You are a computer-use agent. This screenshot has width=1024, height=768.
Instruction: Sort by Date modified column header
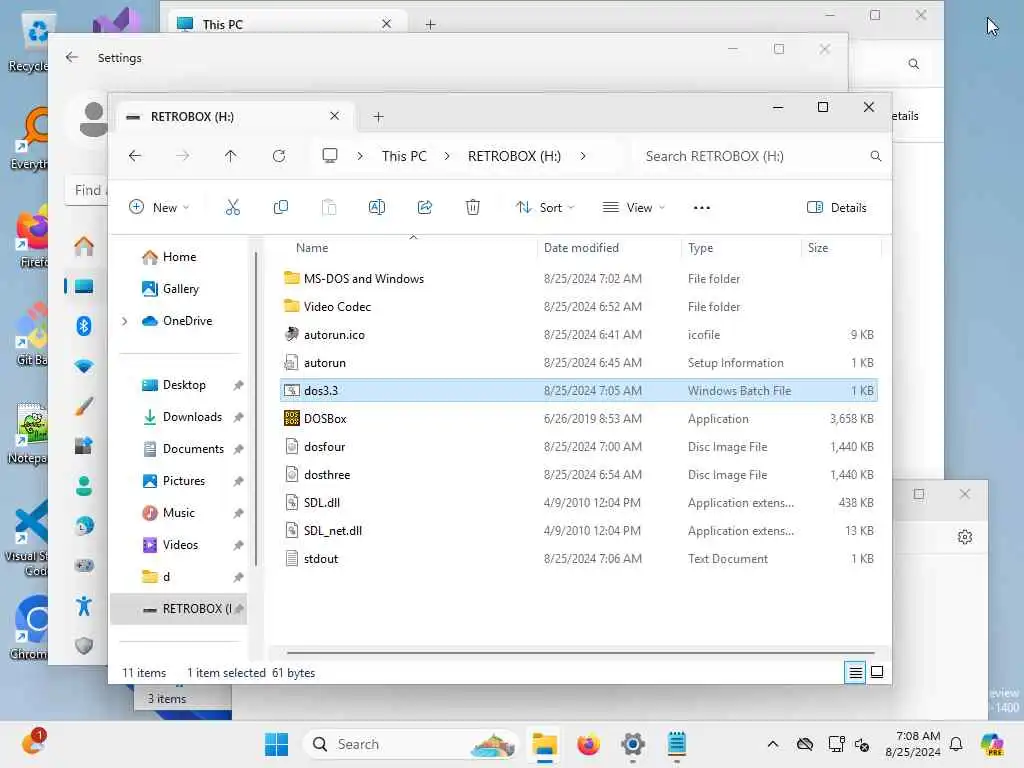tap(581, 248)
